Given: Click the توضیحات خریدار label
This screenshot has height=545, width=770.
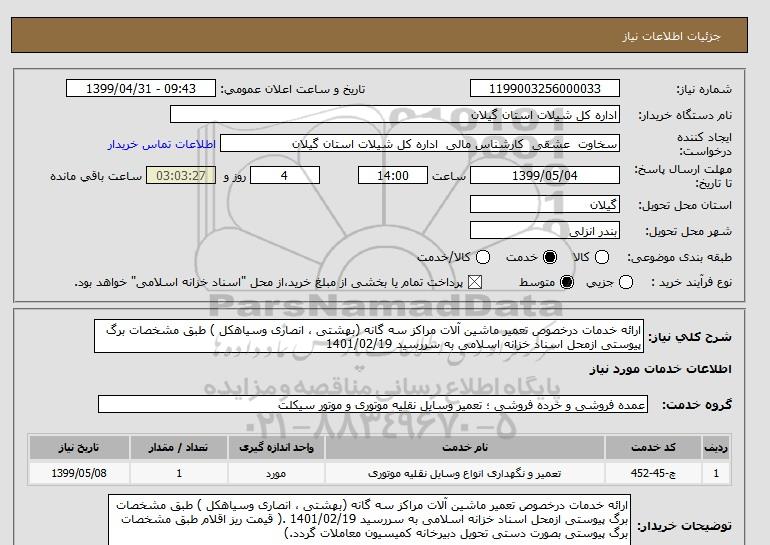Looking at the screenshot, I should [685, 526].
